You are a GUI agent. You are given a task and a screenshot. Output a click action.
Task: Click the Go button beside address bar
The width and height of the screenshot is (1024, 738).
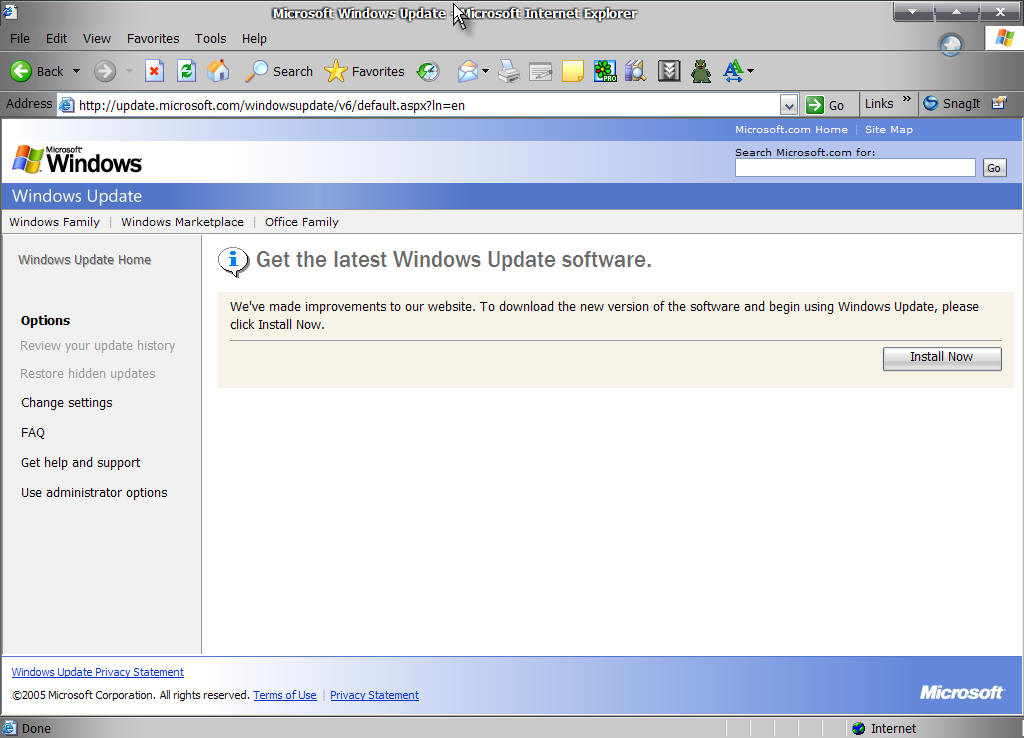[x=825, y=104]
